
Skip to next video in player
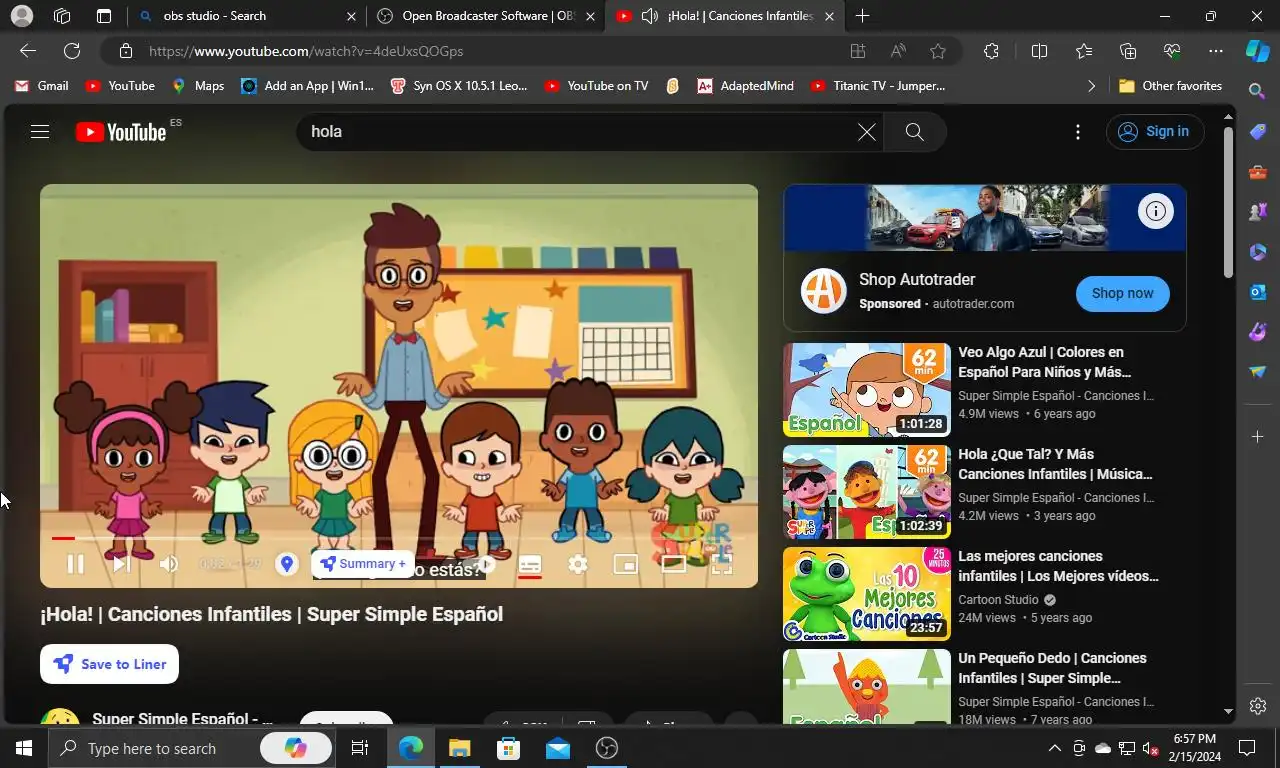121,564
